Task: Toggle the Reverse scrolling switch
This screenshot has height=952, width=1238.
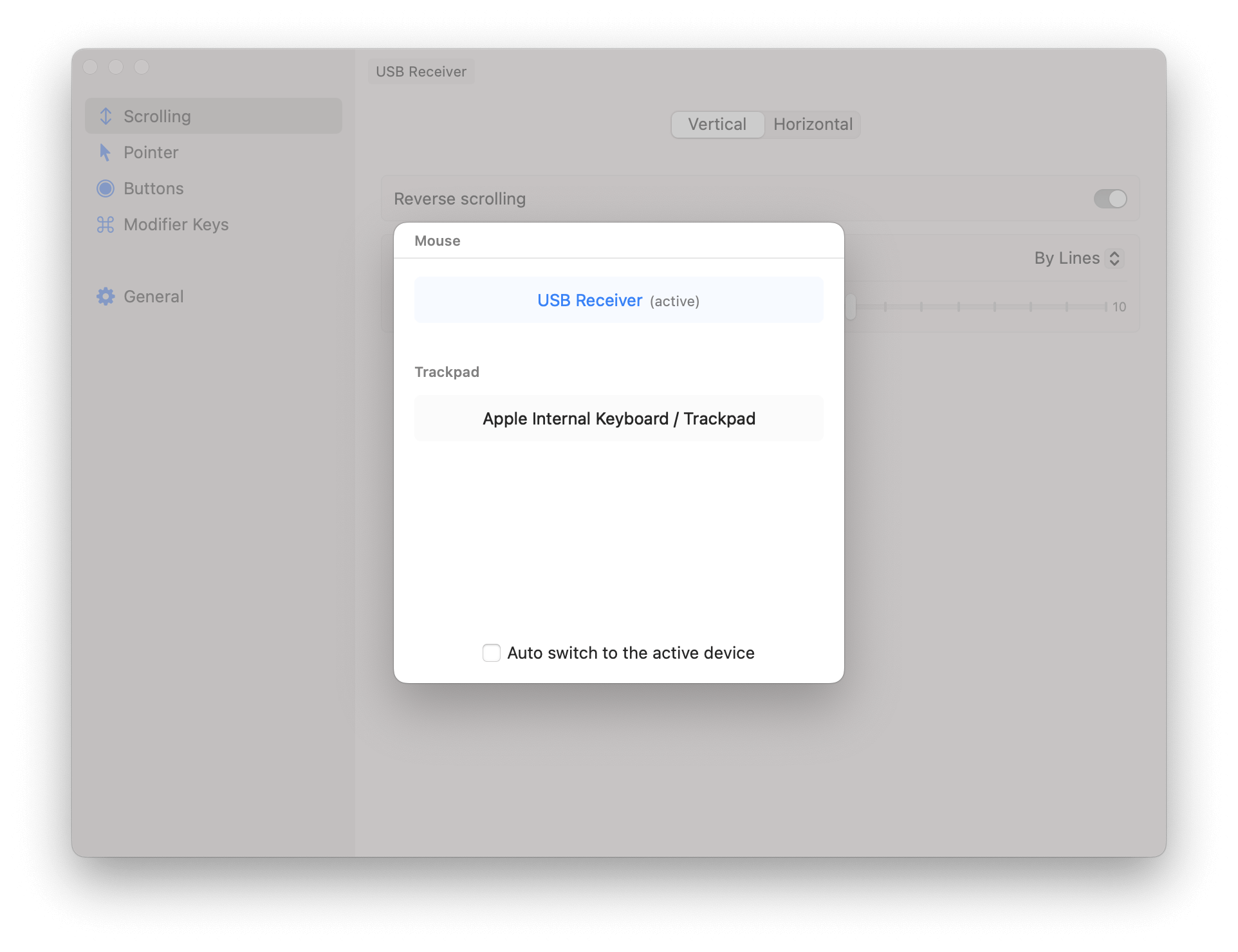Action: pos(1110,199)
